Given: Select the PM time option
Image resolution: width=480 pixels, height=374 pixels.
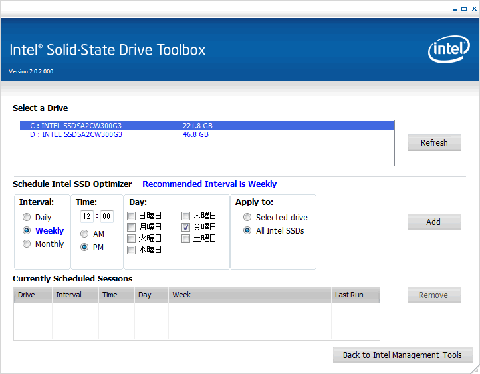Looking at the screenshot, I should coord(84,247).
